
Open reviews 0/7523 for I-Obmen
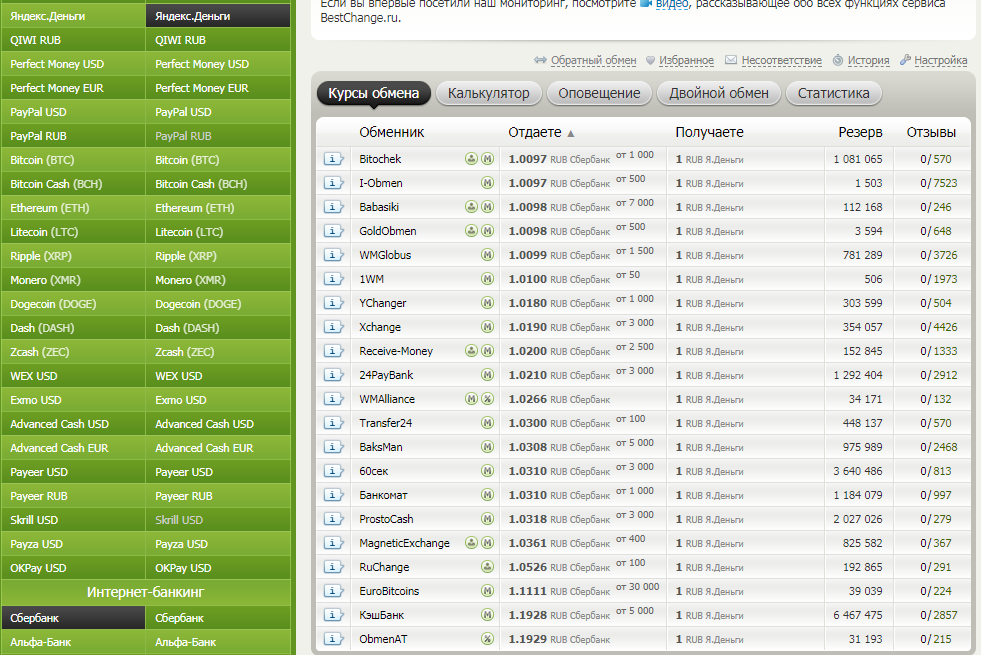pyautogui.click(x=938, y=183)
